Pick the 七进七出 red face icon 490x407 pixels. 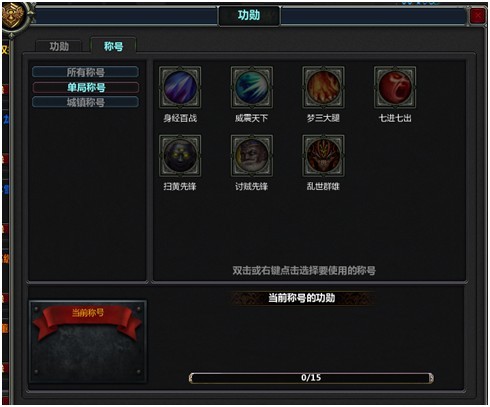[395, 87]
